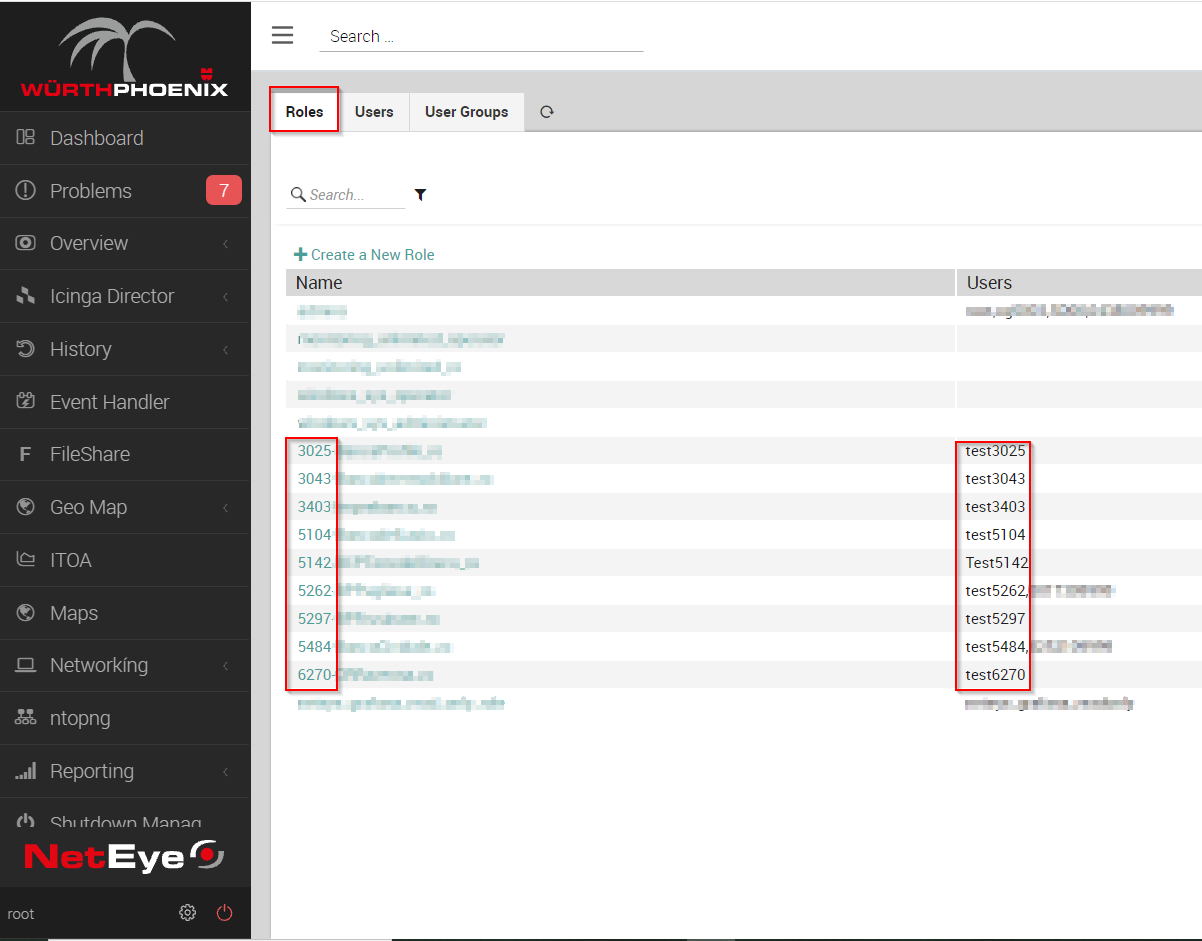The height and width of the screenshot is (941, 1202).
Task: View the Problems list showing 7 alerts
Action: tap(90, 190)
